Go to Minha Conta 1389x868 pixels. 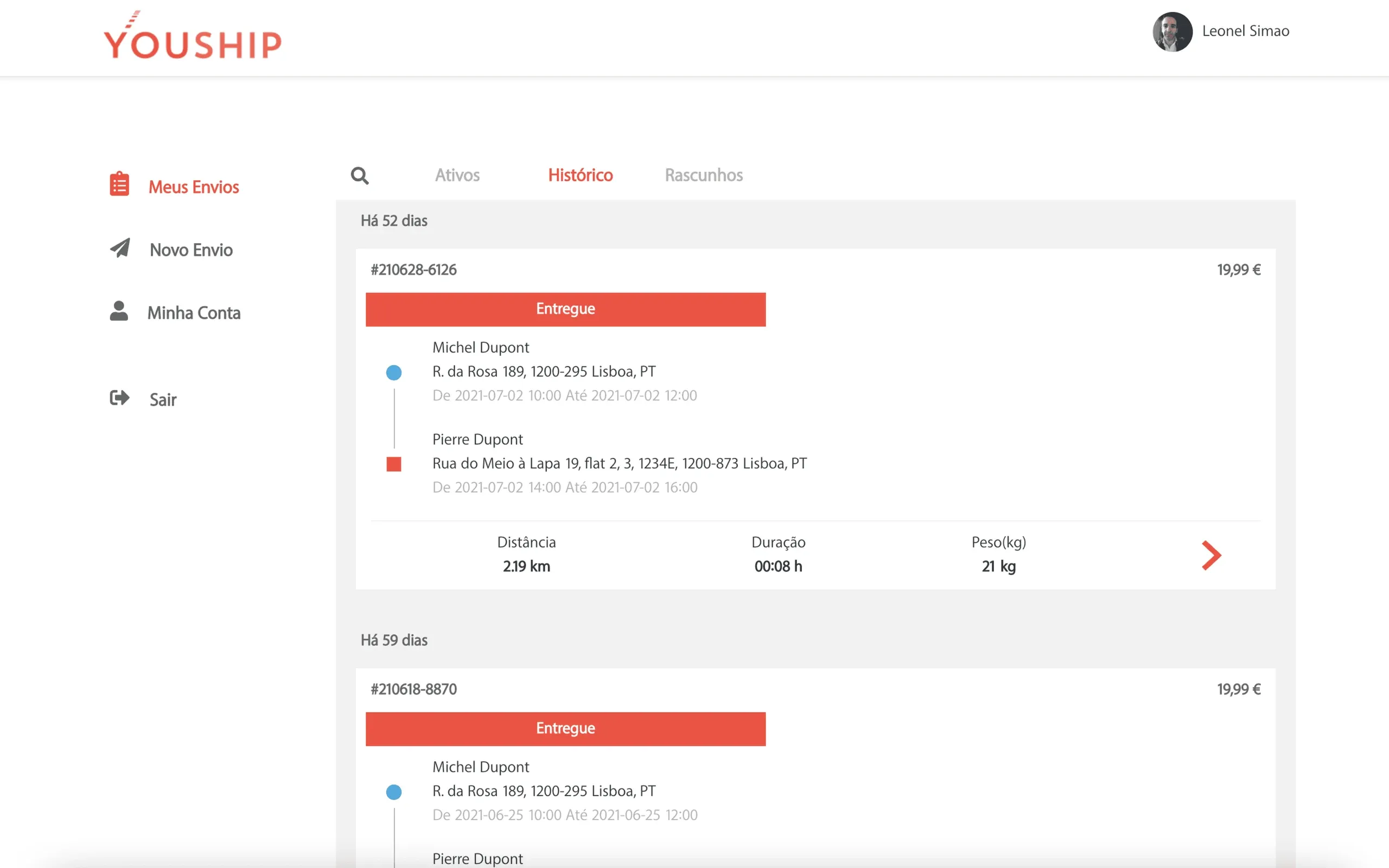tap(194, 313)
